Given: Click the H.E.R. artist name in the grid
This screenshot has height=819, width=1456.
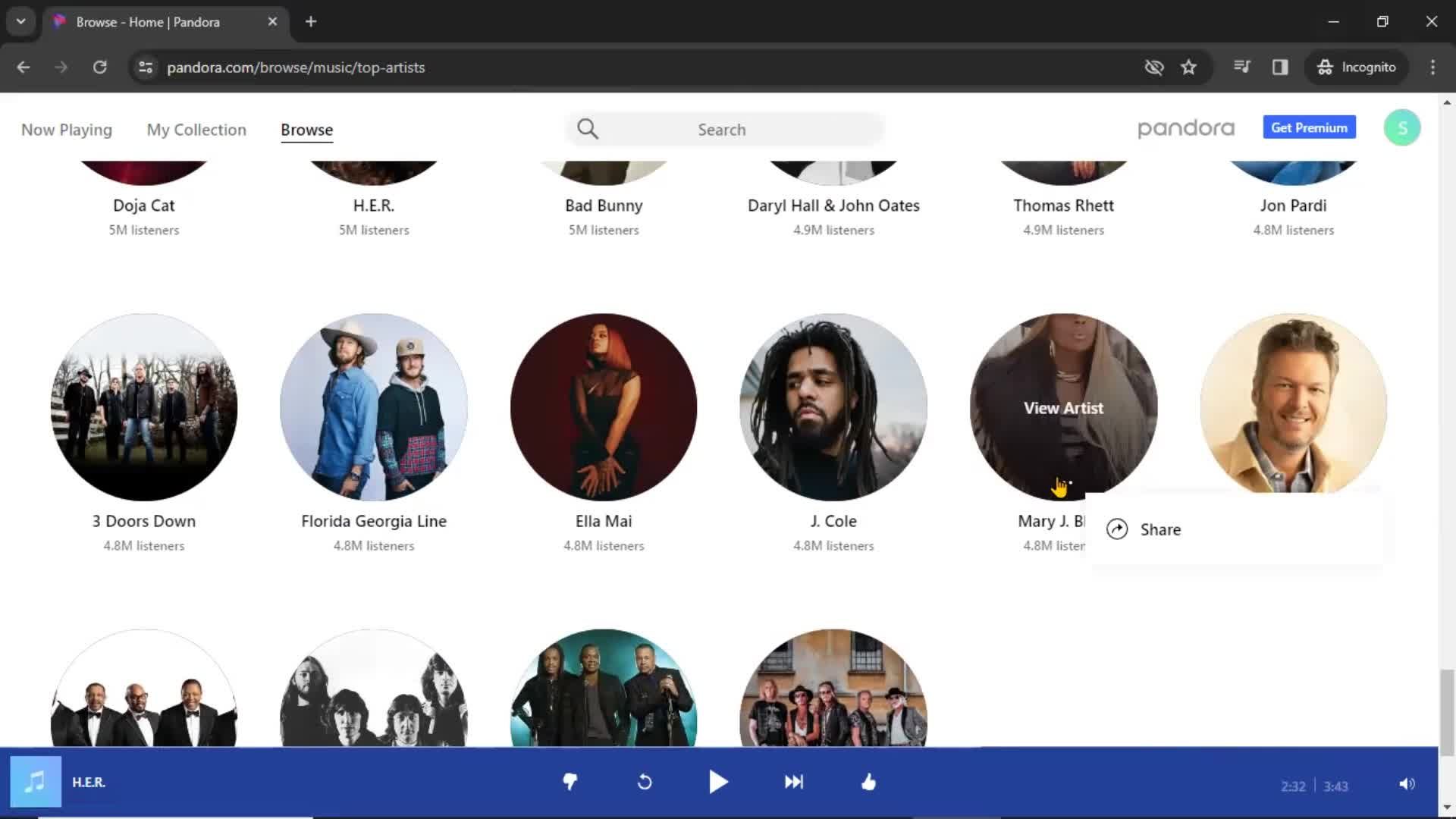Looking at the screenshot, I should click(x=374, y=206).
